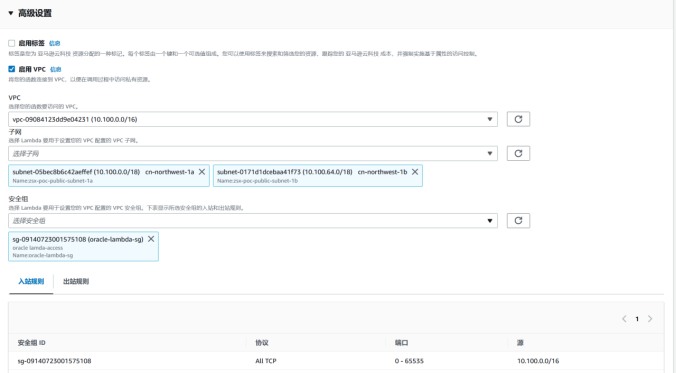
Task: Open 信息 link next to 启用 VPC
Action: [56, 69]
